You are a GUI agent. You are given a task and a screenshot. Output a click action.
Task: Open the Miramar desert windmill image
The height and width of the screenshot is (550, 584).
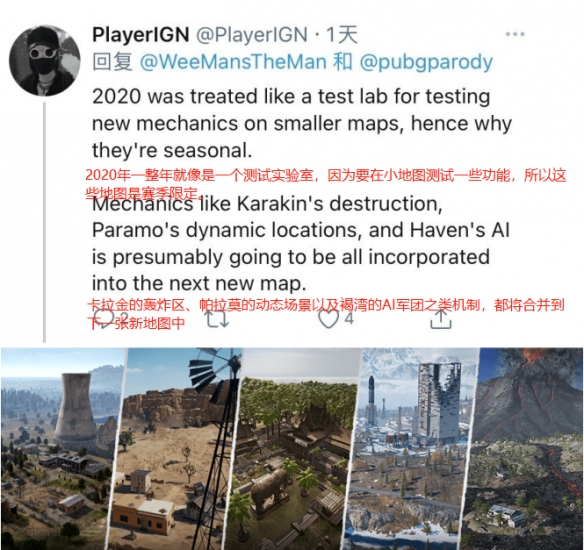(175, 449)
